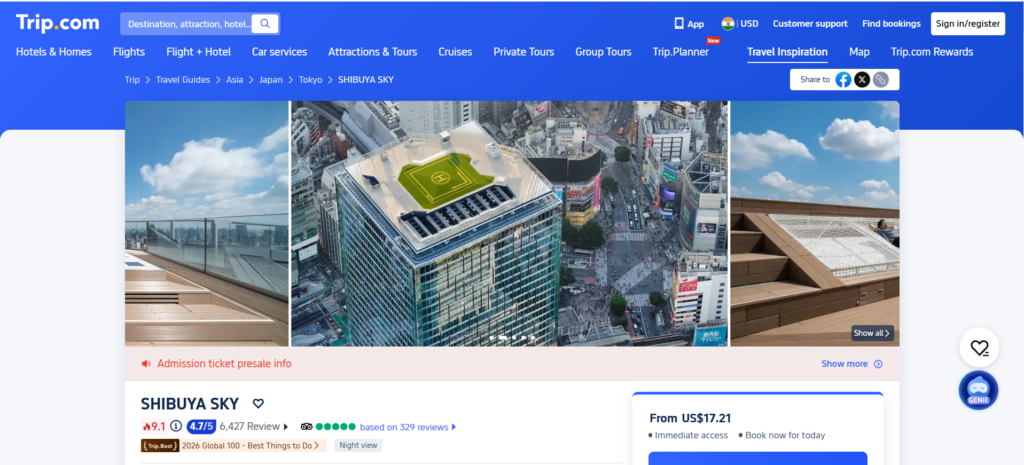This screenshot has height=465, width=1024.
Task: Click the search magnifier button
Action: (x=265, y=24)
